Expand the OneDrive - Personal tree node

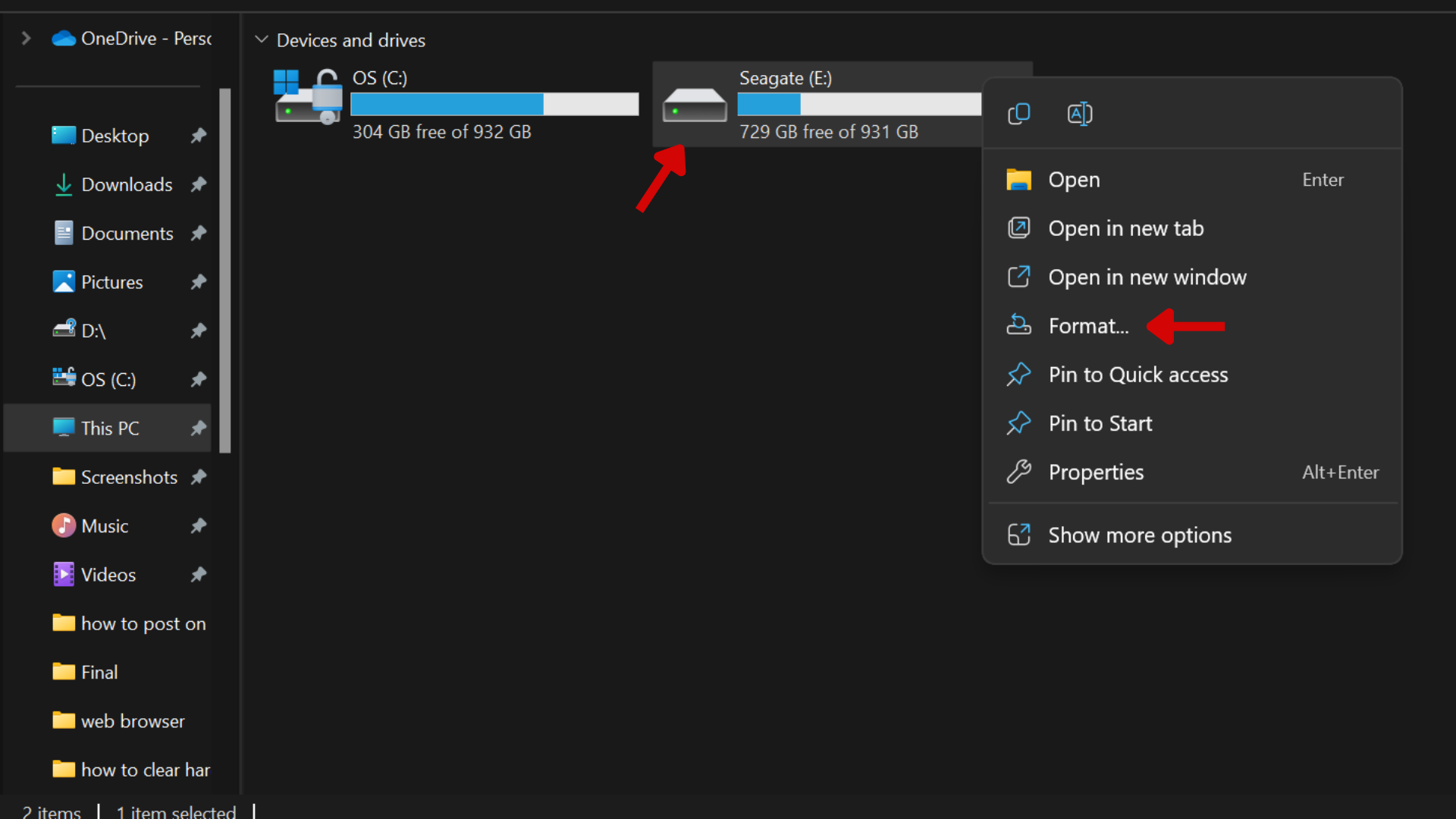coord(26,38)
